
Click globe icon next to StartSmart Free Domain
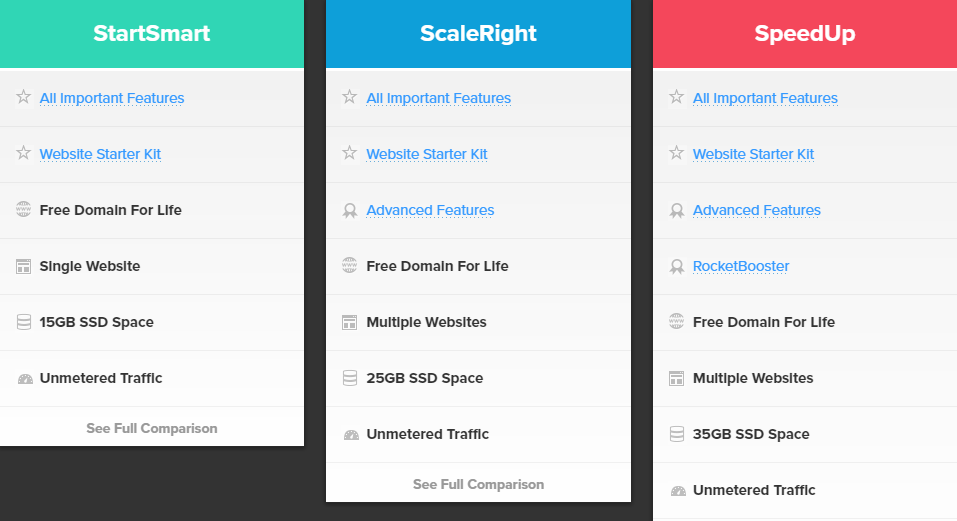tap(24, 210)
